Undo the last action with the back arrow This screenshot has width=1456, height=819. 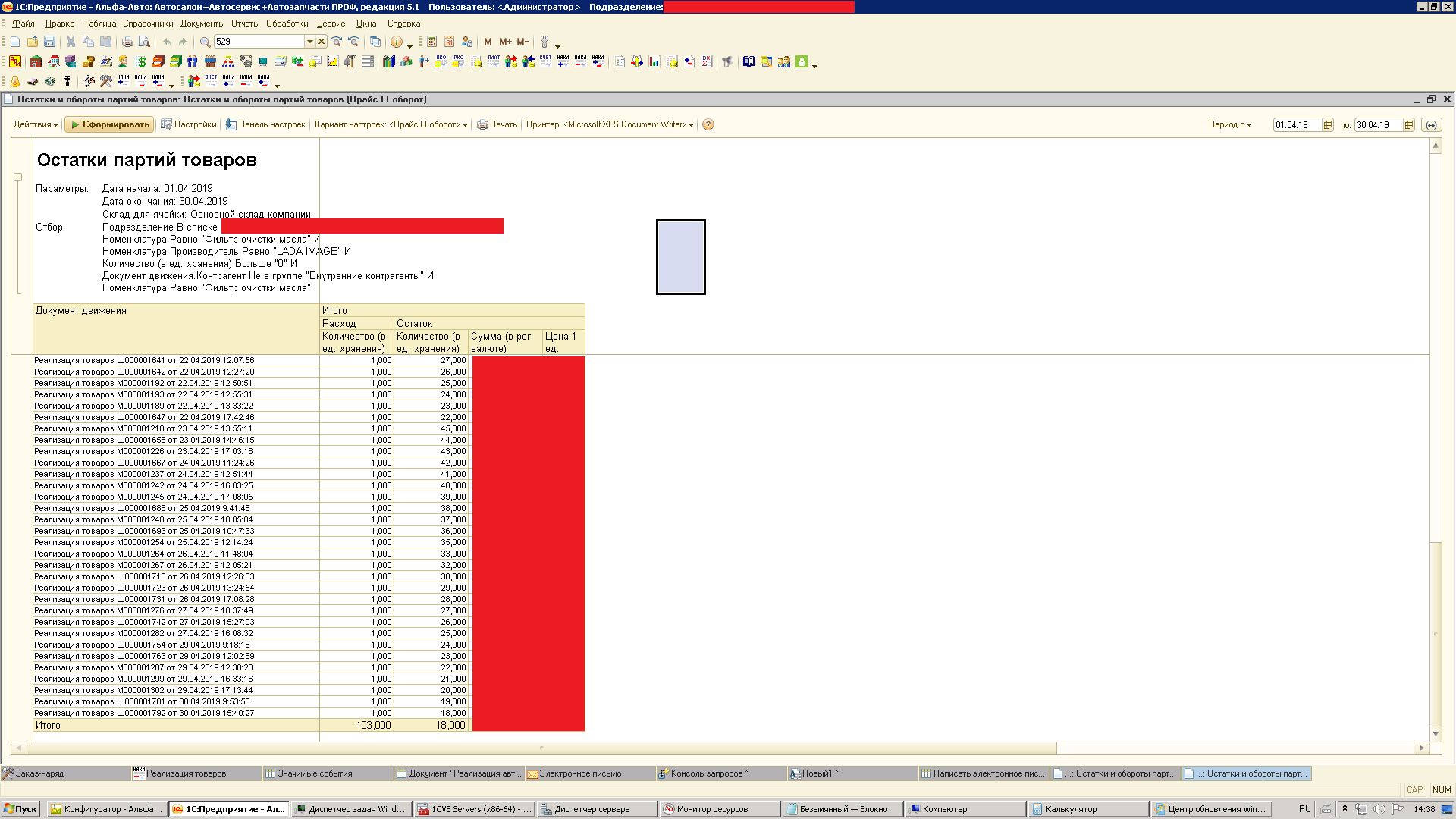[166, 42]
